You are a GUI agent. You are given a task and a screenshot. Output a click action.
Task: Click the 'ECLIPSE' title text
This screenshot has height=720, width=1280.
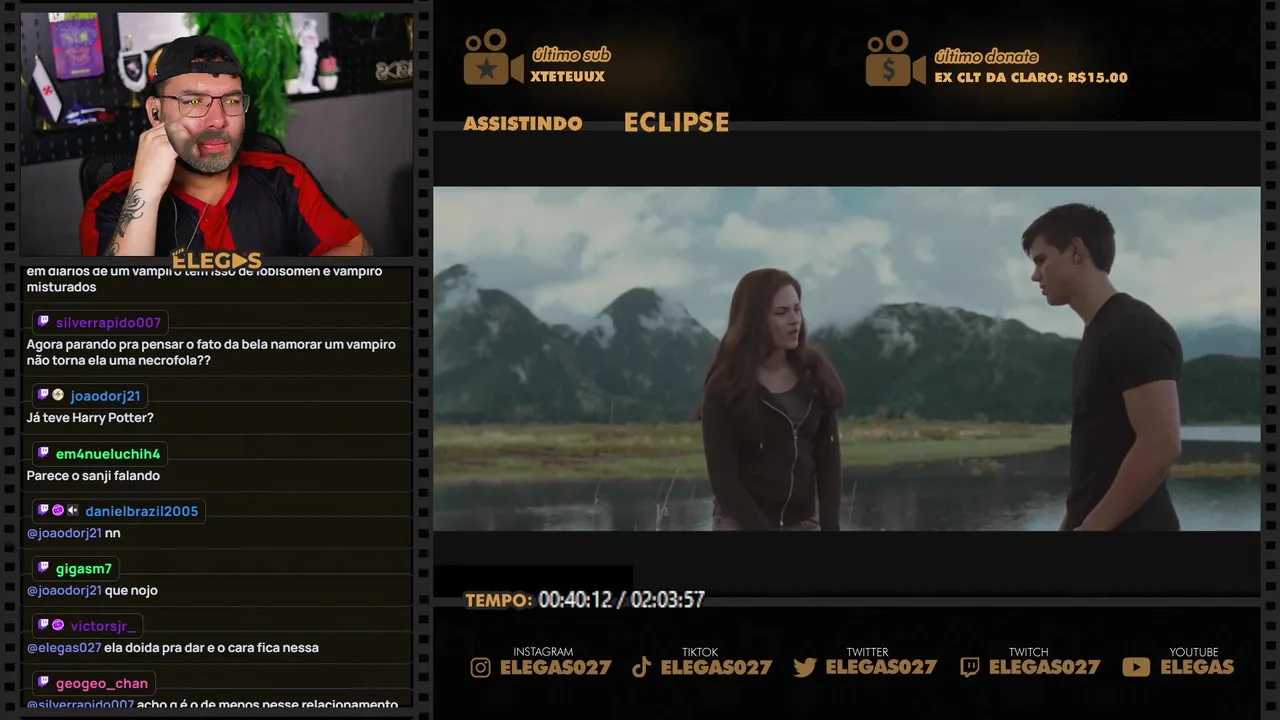click(677, 123)
